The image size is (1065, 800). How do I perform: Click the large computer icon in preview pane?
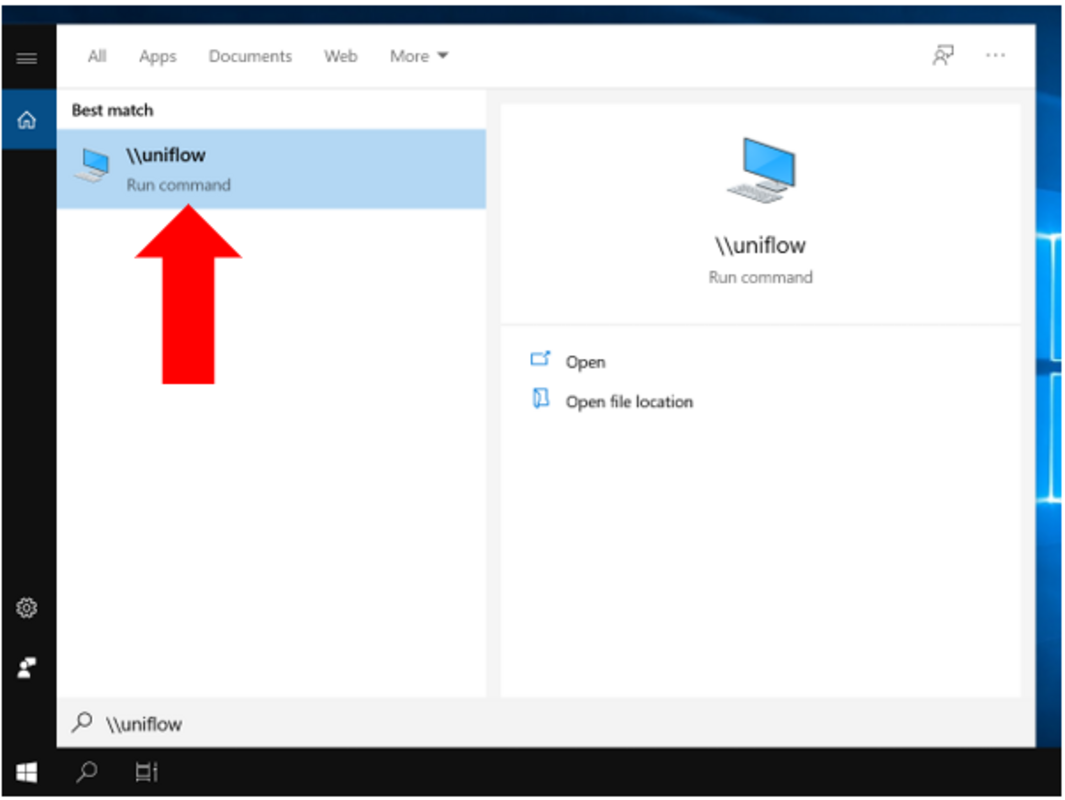pyautogui.click(x=760, y=170)
